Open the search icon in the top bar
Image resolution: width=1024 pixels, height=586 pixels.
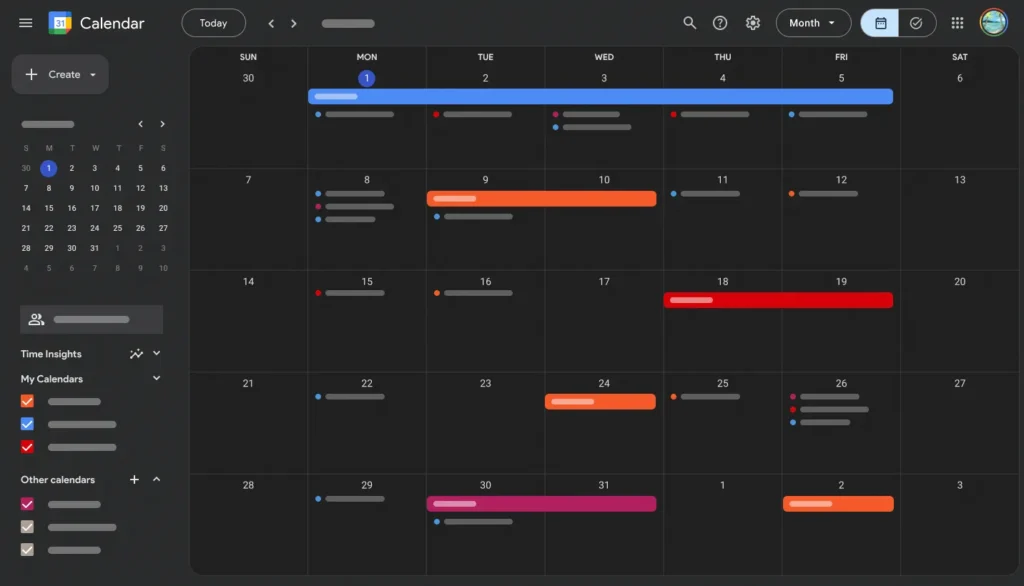click(x=689, y=22)
